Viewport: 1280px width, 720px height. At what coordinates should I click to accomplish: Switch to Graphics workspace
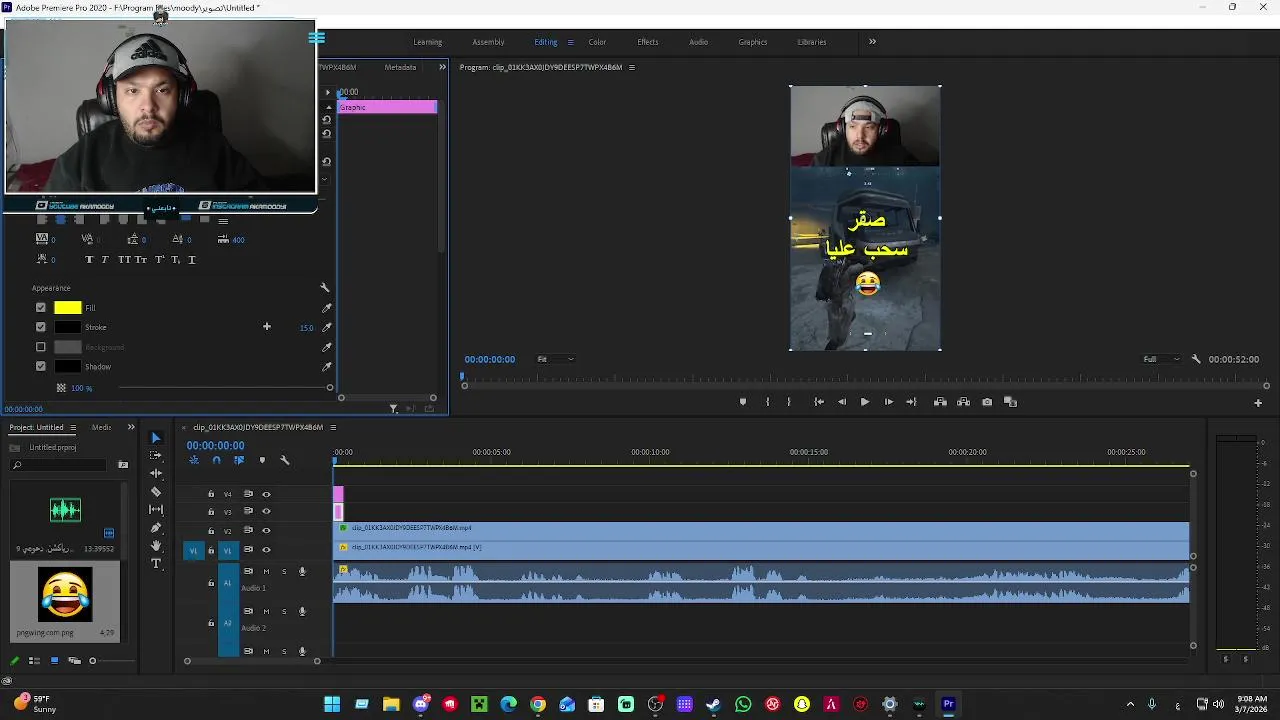(753, 42)
